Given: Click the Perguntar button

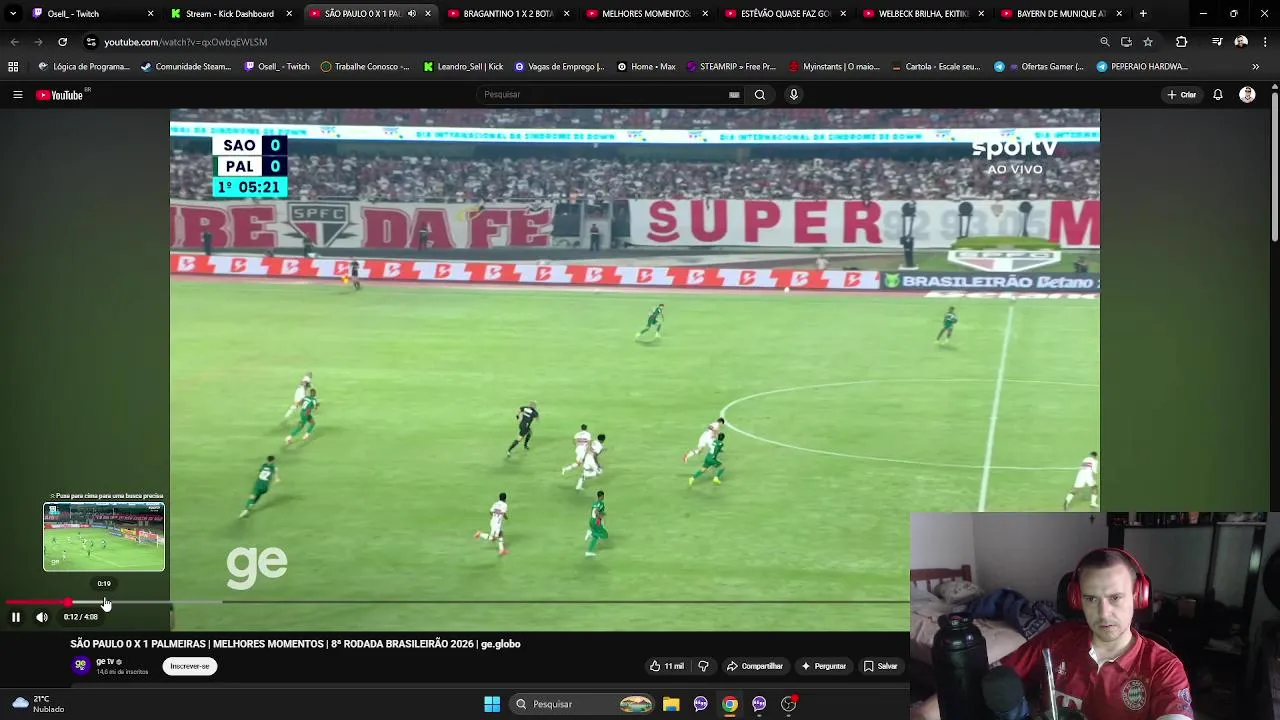Looking at the screenshot, I should click(823, 666).
